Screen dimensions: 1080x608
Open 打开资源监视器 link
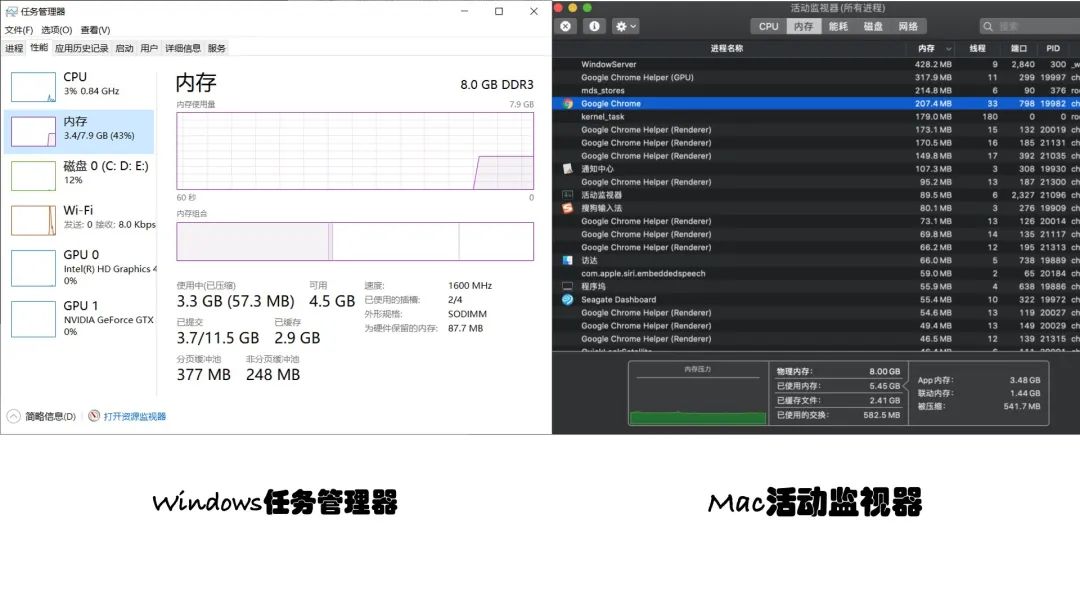[x=134, y=417]
